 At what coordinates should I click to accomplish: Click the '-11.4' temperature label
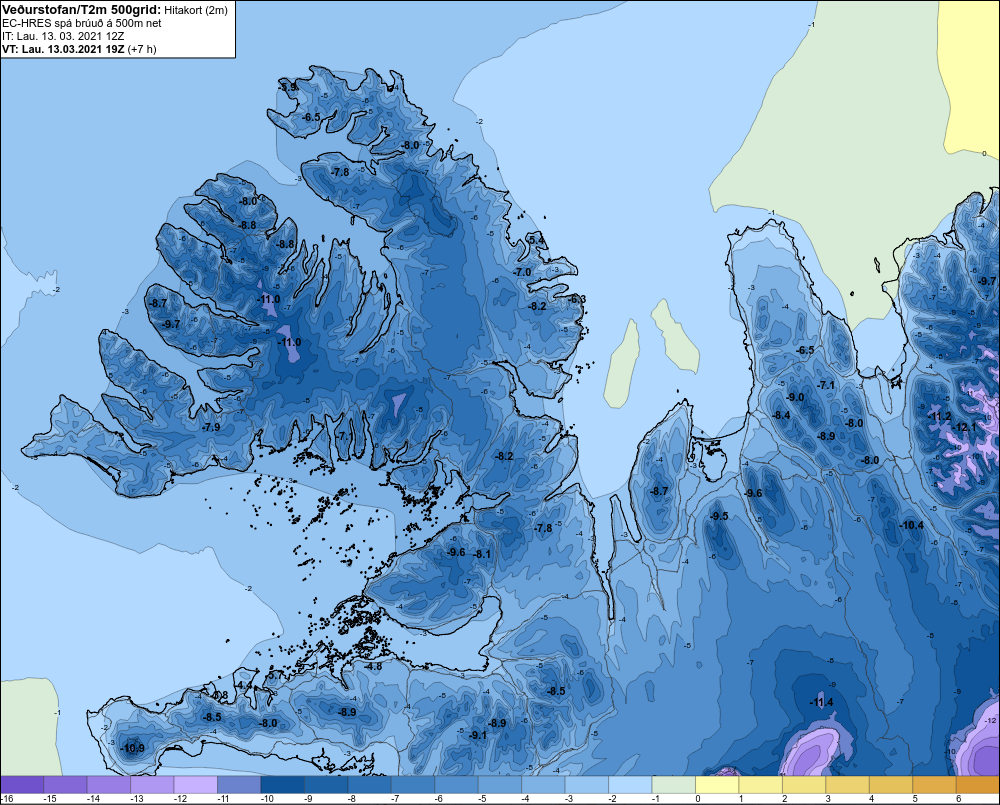click(x=822, y=702)
